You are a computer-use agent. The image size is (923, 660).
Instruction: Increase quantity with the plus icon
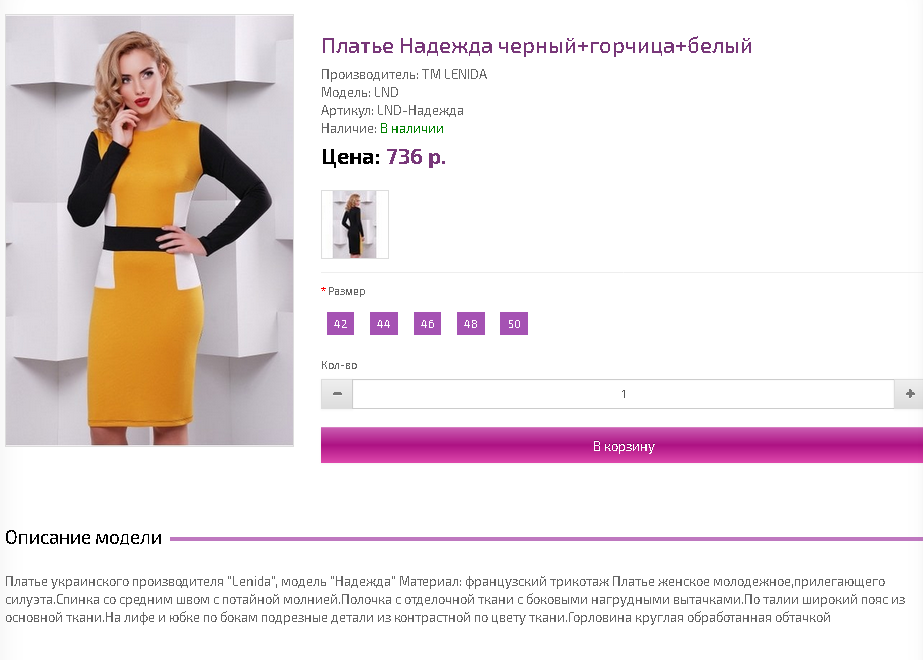pyautogui.click(x=909, y=394)
